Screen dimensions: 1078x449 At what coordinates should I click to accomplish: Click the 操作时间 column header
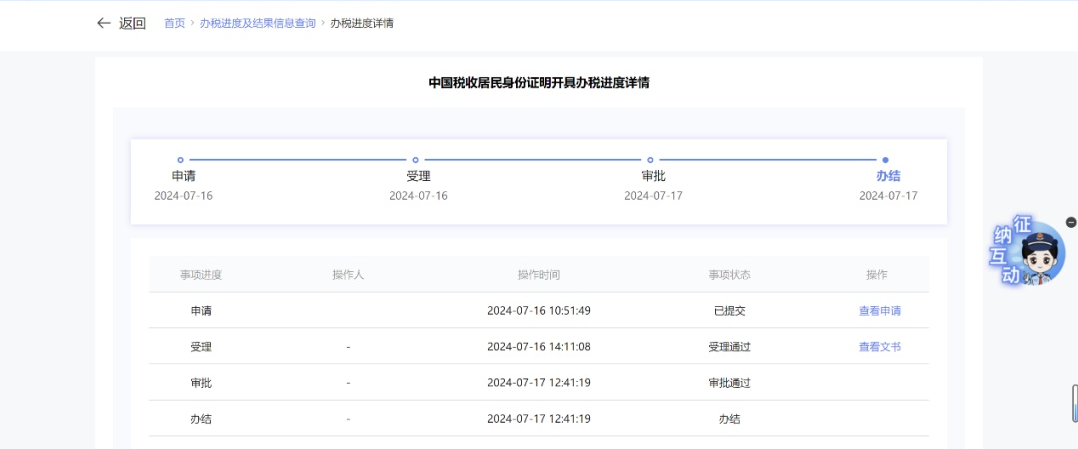coord(538,275)
